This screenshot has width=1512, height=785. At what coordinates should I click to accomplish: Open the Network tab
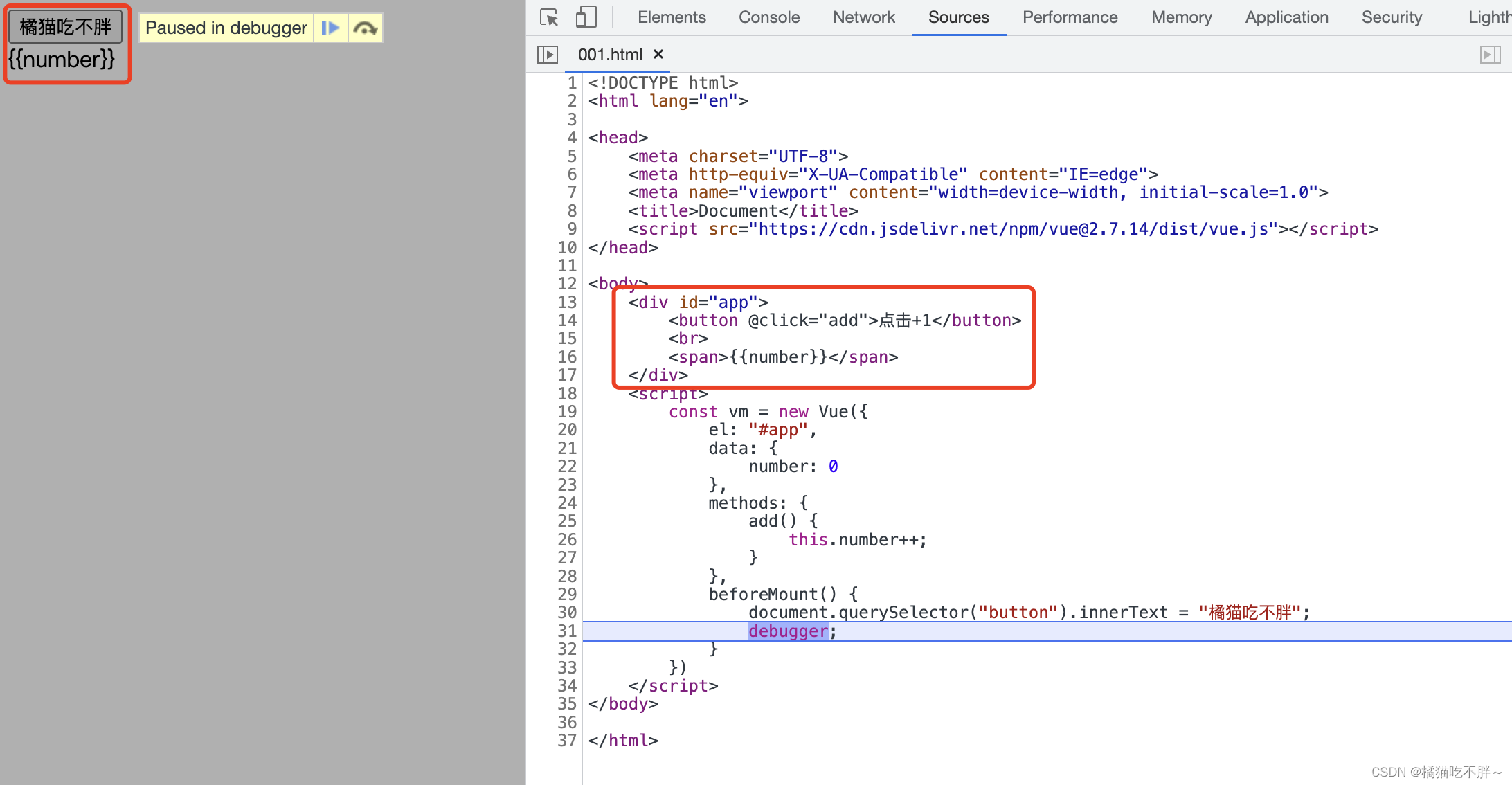(x=863, y=17)
